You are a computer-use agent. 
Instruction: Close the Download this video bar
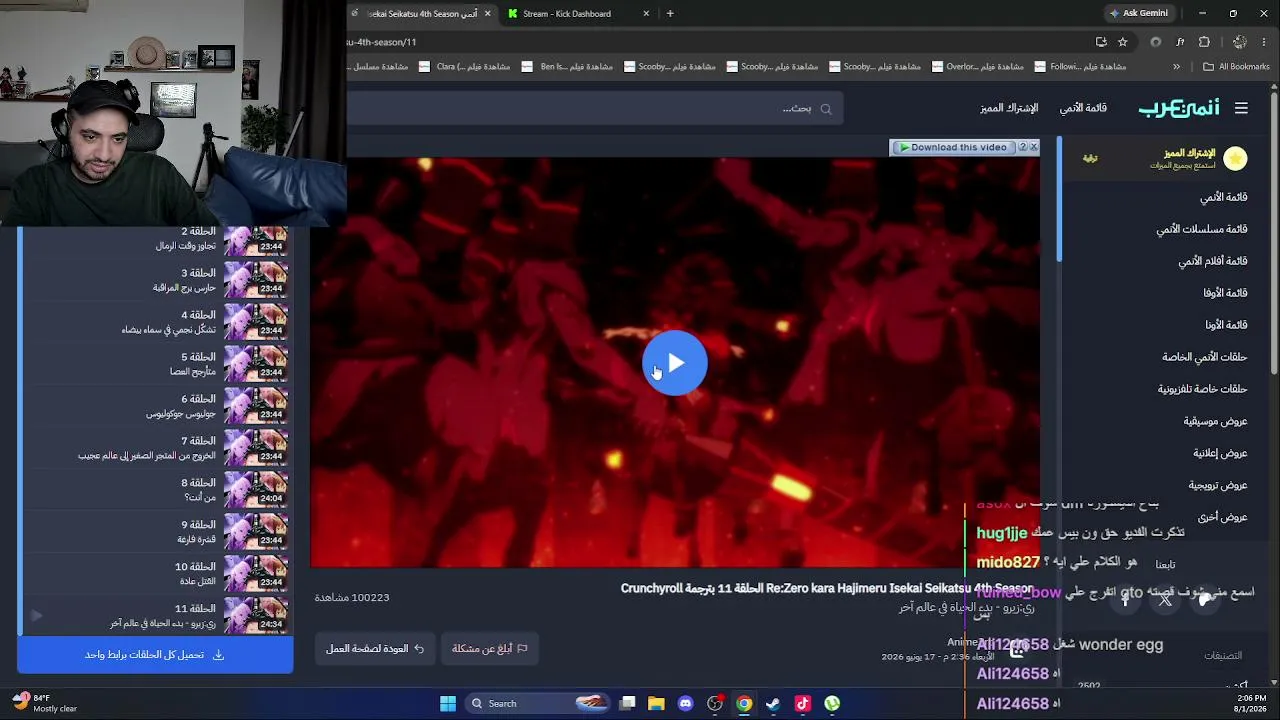[x=1034, y=147]
